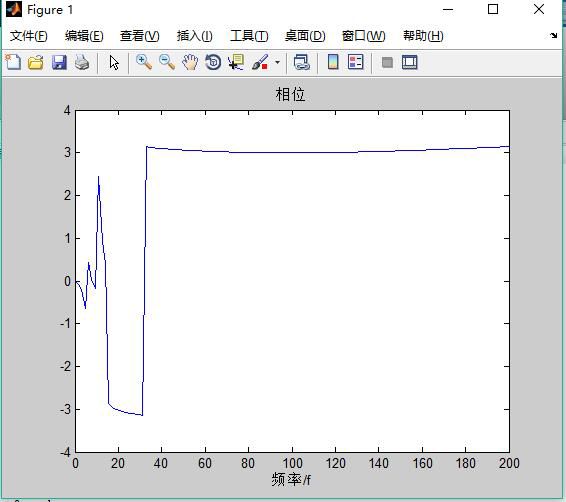Image resolution: width=566 pixels, height=502 pixels.
Task: Click the plot title 相位
Action: (290, 95)
